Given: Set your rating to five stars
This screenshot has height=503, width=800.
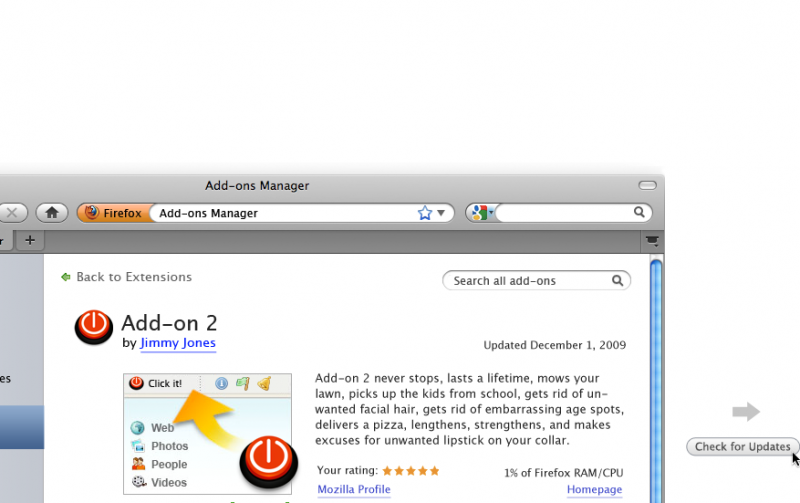Looking at the screenshot, I should click(434, 471).
